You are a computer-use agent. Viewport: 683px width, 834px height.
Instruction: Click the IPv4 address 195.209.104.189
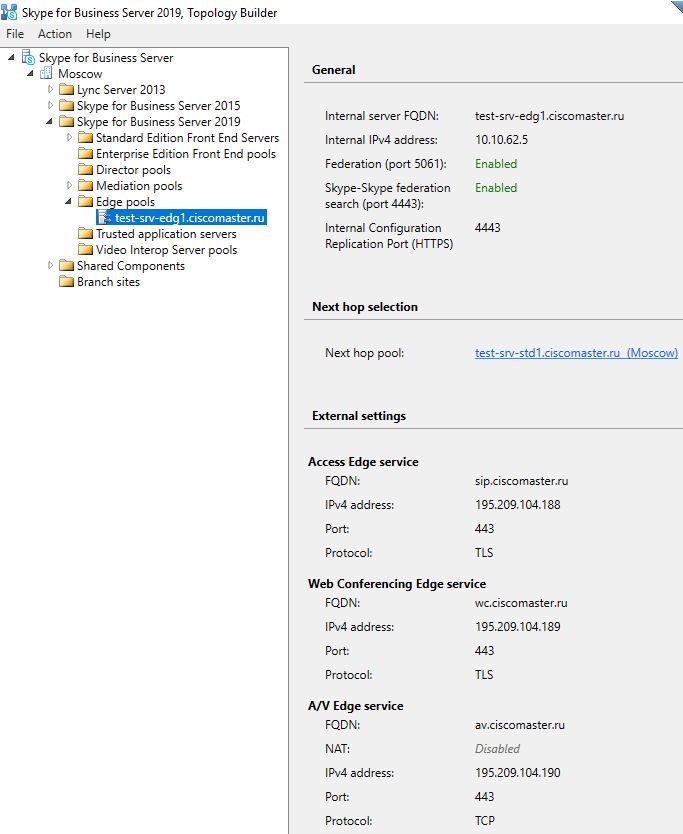[x=518, y=627]
